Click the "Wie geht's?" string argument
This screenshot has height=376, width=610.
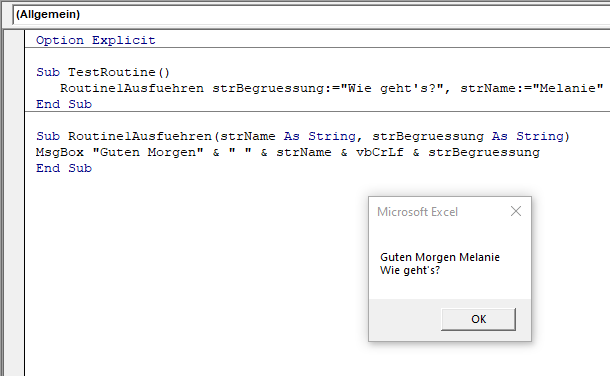tap(392, 88)
